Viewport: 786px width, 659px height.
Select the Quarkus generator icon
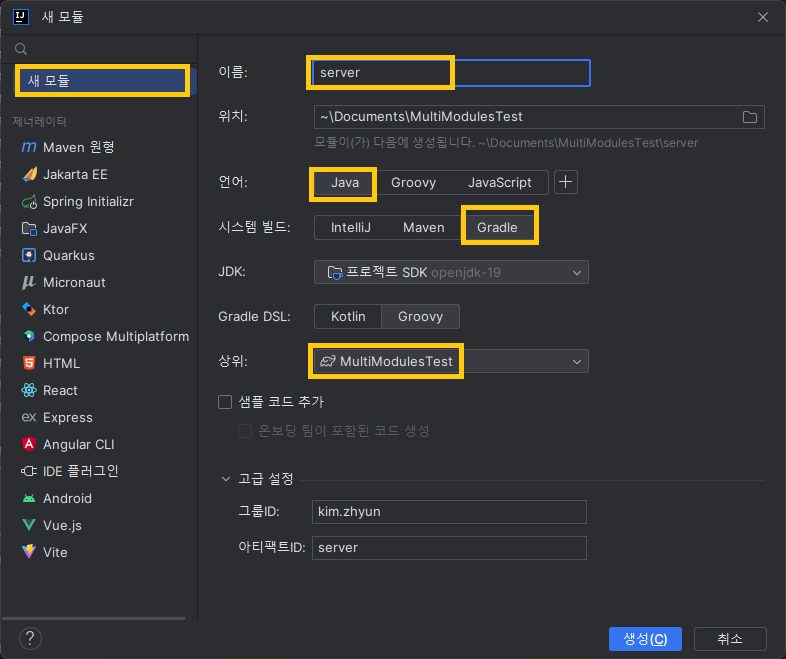pos(29,256)
